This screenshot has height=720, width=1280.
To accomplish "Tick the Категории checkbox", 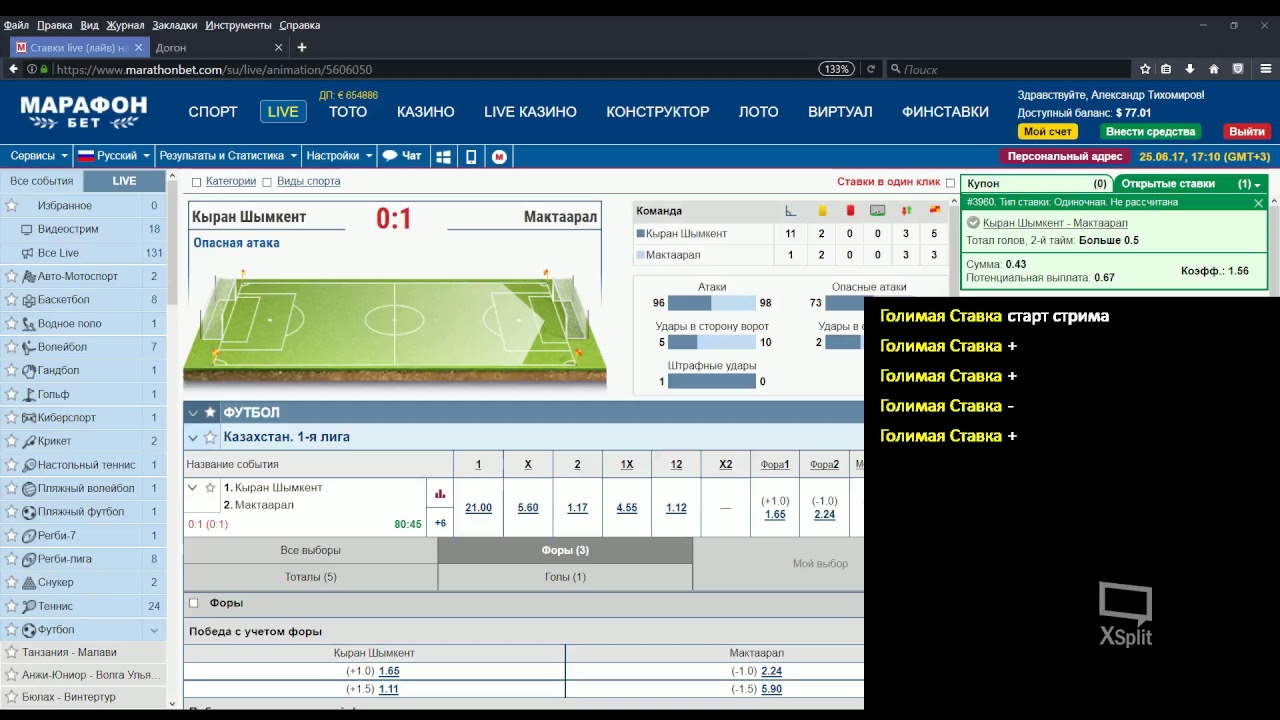I will coord(196,182).
